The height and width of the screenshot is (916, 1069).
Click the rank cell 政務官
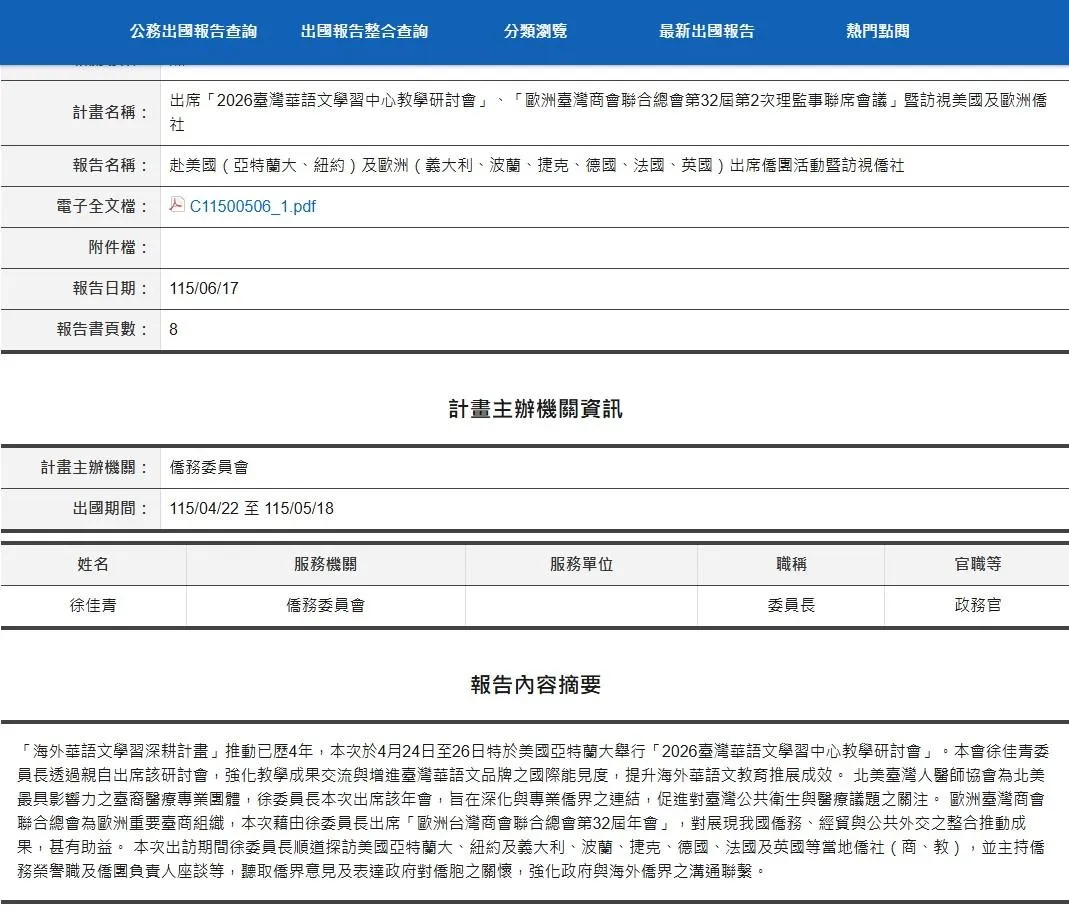(x=978, y=605)
